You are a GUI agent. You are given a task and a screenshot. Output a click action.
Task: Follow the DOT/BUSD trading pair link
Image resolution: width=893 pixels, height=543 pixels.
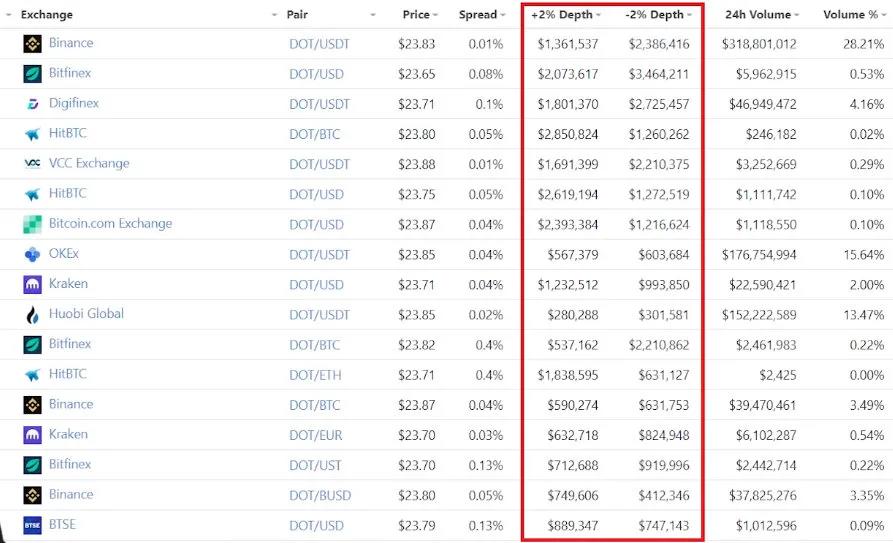click(x=319, y=495)
